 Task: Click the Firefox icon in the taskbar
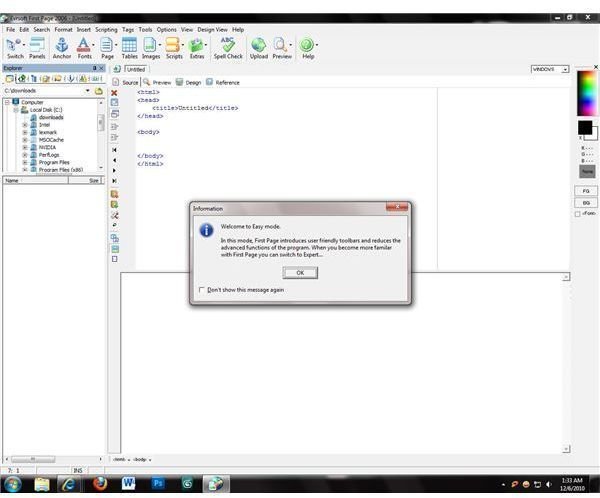[100, 484]
